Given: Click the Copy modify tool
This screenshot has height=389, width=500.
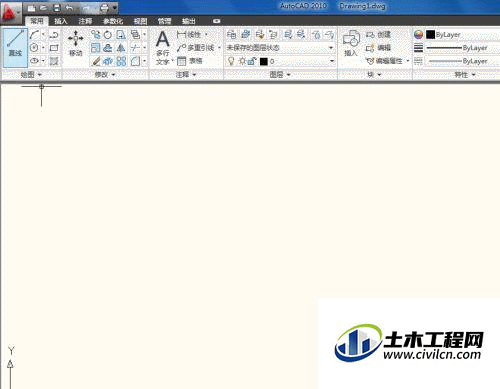Looking at the screenshot, I should [x=96, y=34].
